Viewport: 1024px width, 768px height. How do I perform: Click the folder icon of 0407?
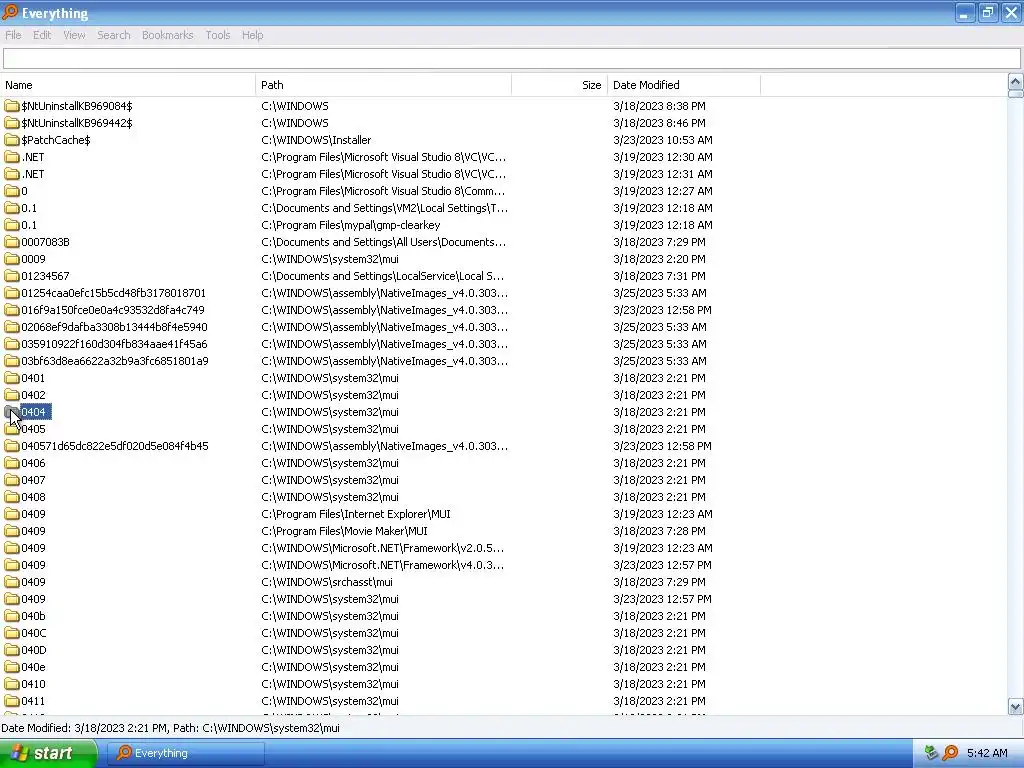[x=12, y=480]
